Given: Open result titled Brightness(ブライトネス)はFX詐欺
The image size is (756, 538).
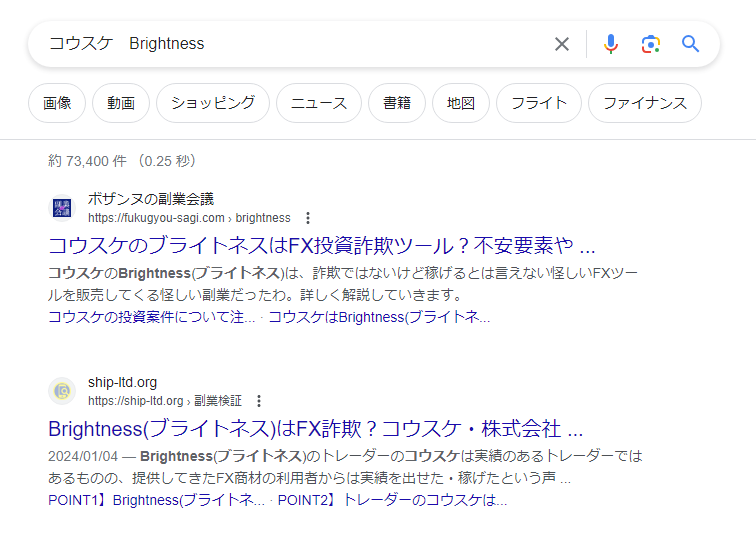Looking at the screenshot, I should [x=315, y=429].
